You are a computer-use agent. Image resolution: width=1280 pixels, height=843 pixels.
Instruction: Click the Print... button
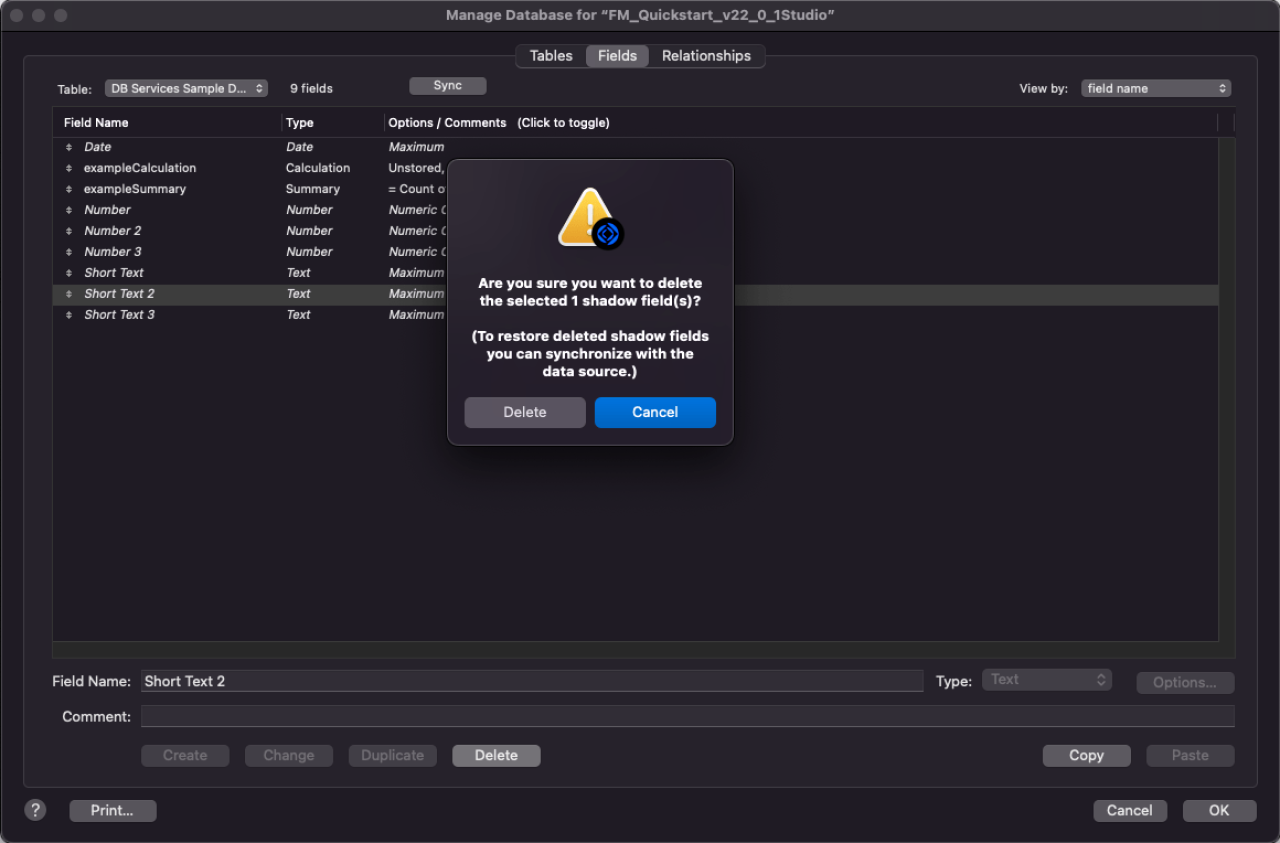pyautogui.click(x=112, y=811)
